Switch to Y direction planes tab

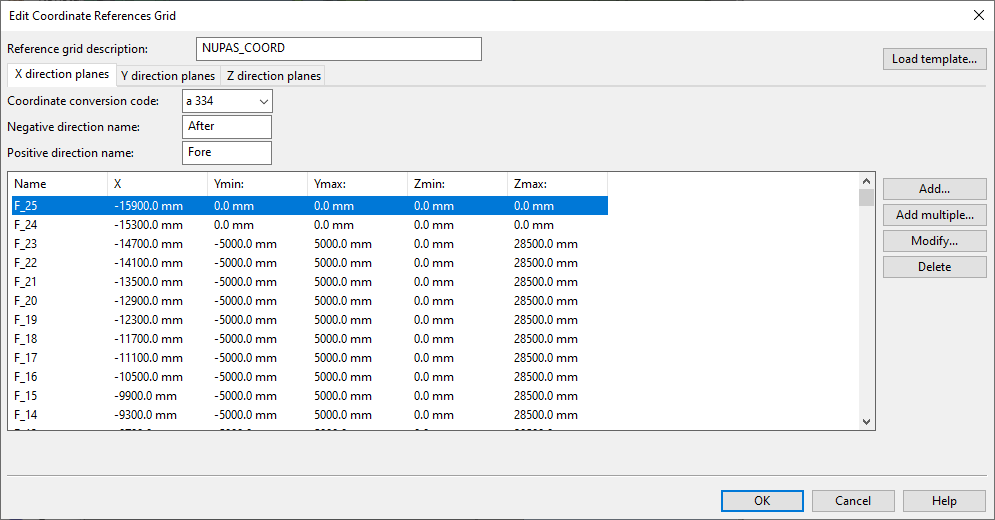pyautogui.click(x=167, y=76)
